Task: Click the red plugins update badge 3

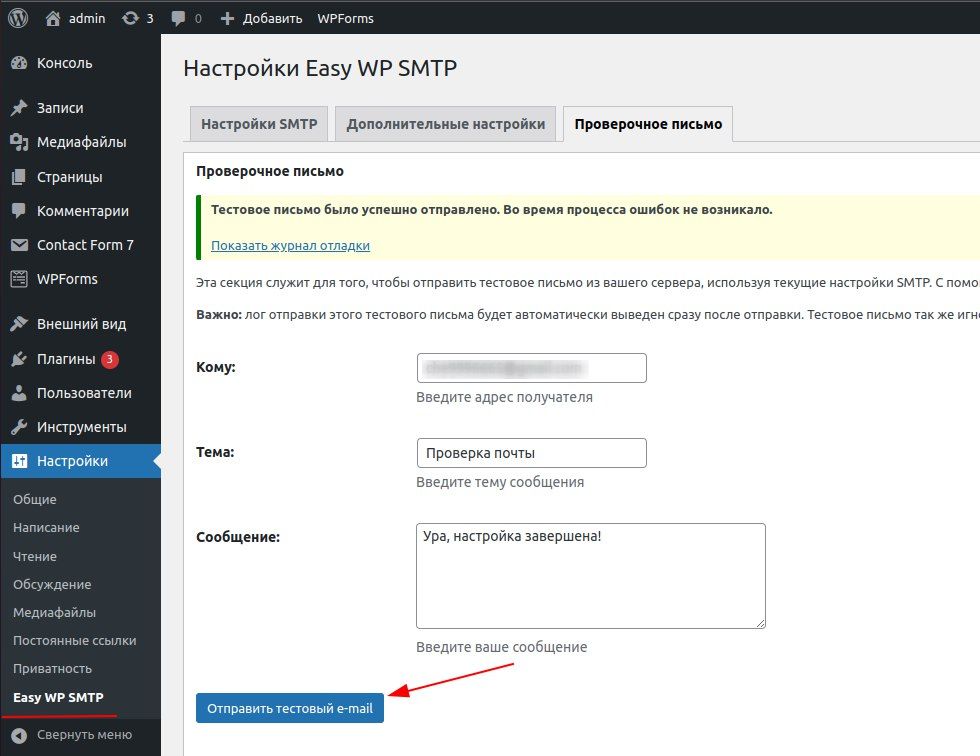Action: point(110,359)
